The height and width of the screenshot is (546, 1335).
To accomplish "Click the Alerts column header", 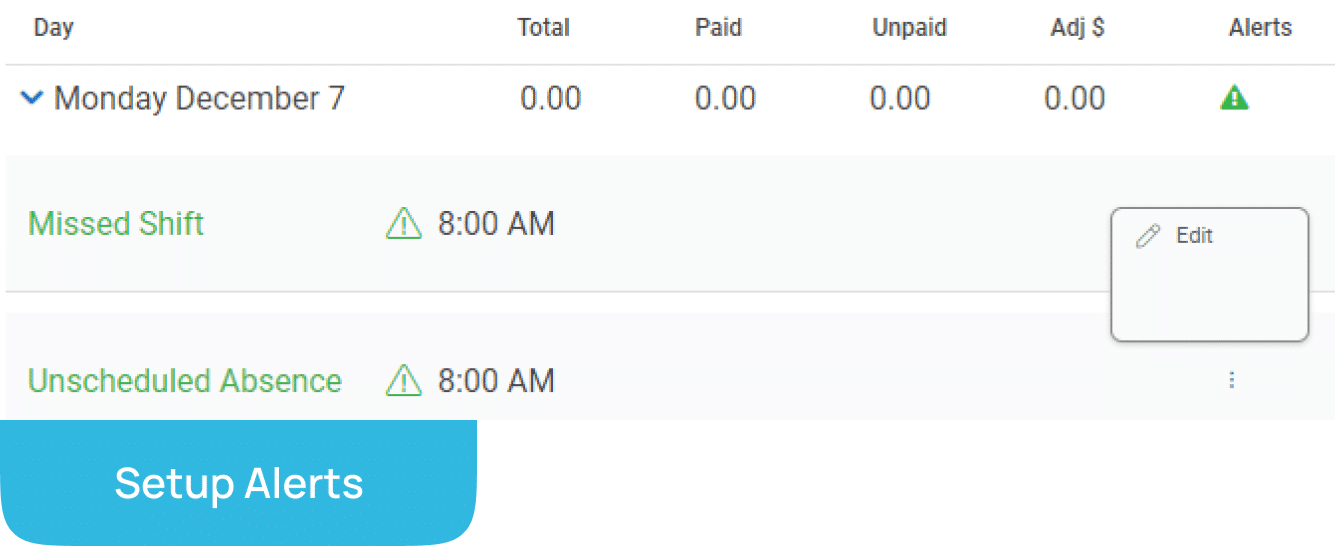I will click(x=1260, y=28).
